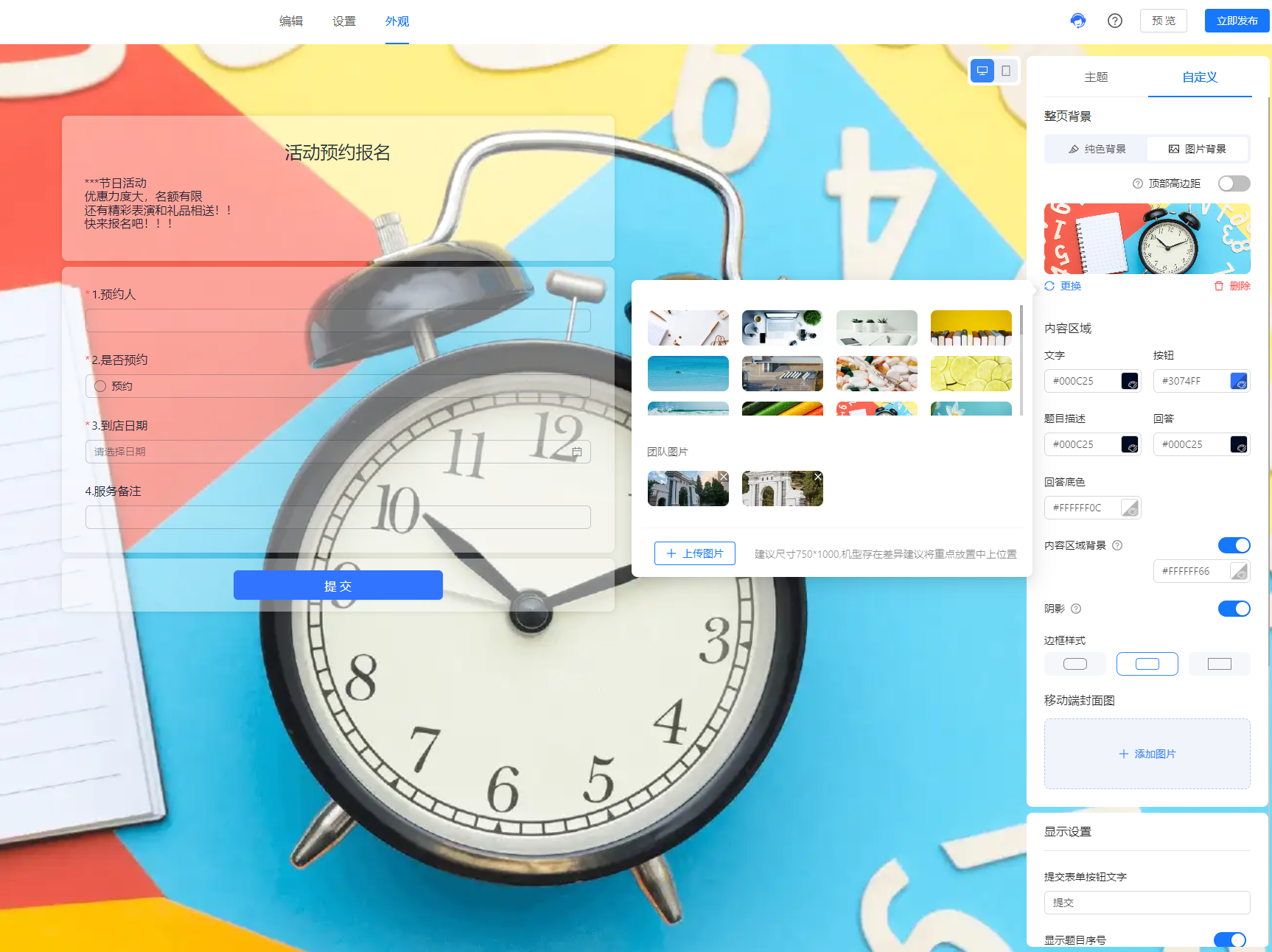Click form title 活动预约报名

click(338, 153)
